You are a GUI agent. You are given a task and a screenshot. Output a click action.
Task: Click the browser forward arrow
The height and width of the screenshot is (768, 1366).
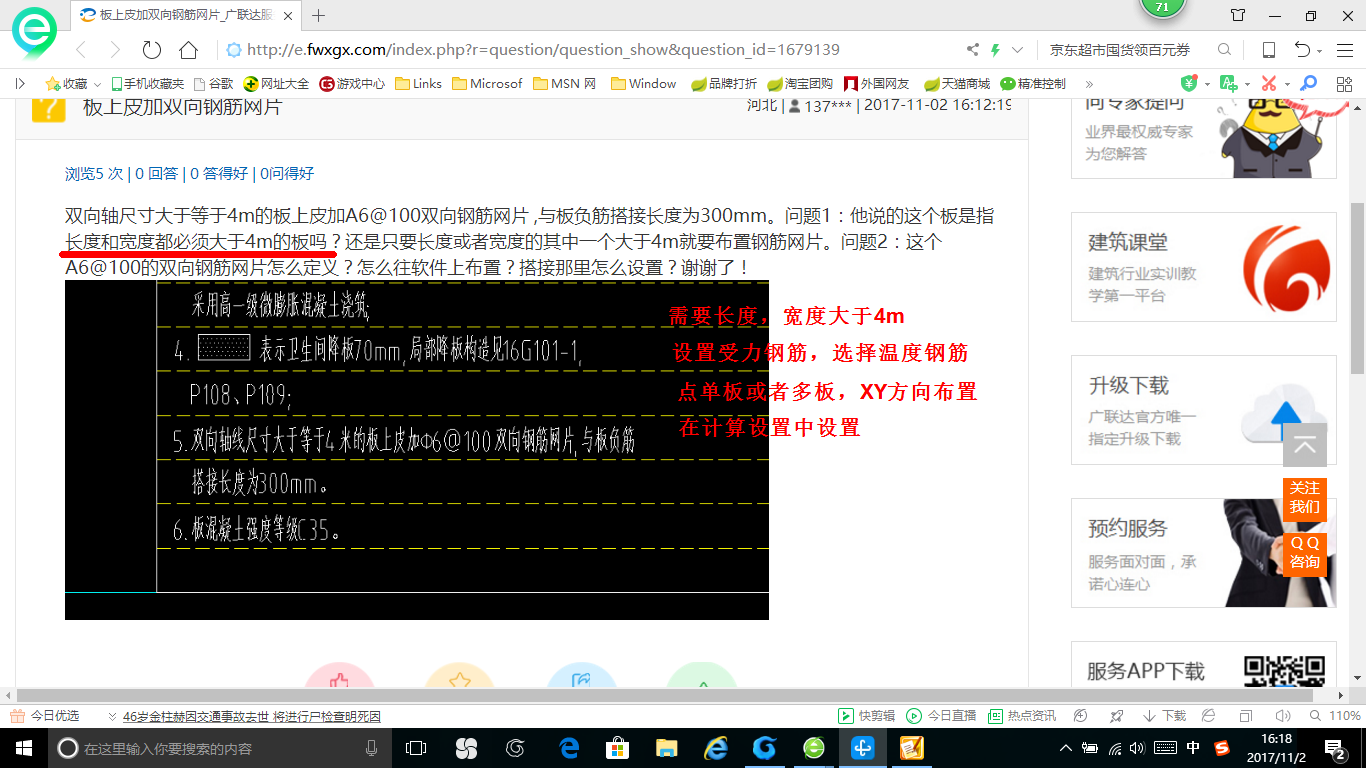115,50
